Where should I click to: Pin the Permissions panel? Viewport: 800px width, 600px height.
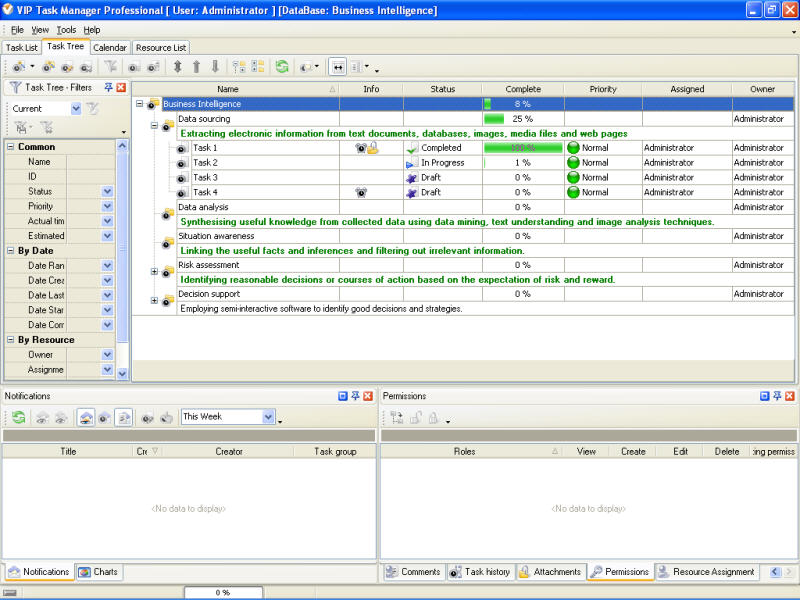coord(777,396)
